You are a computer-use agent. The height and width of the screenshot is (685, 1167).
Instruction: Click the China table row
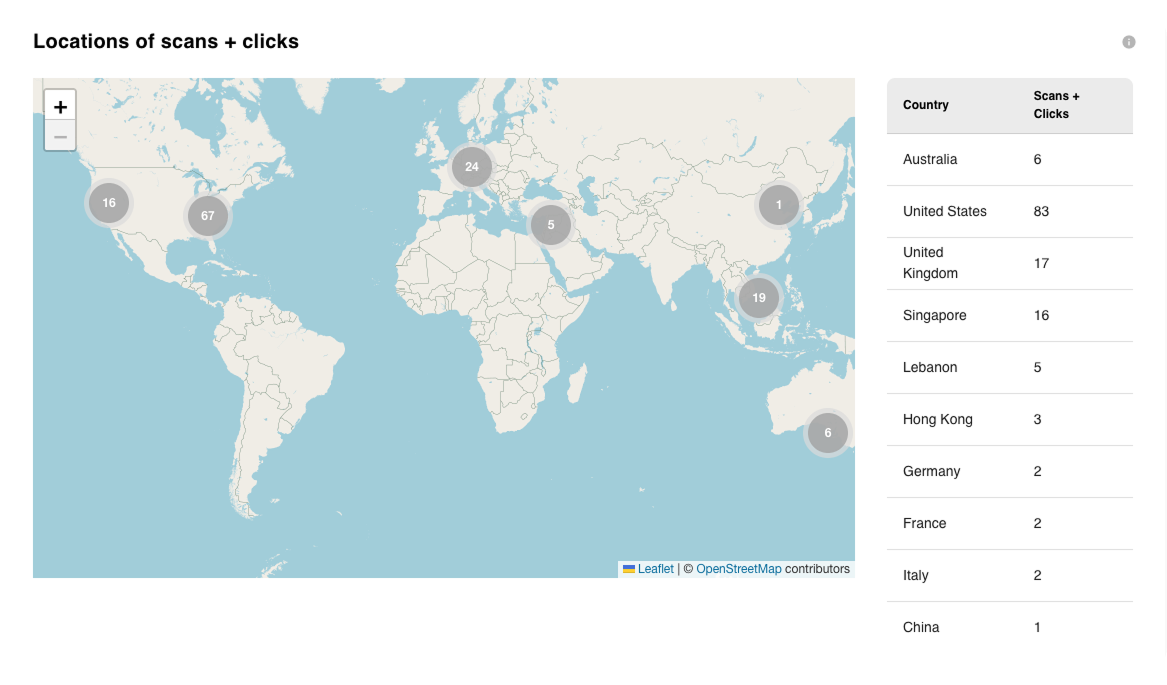1010,628
